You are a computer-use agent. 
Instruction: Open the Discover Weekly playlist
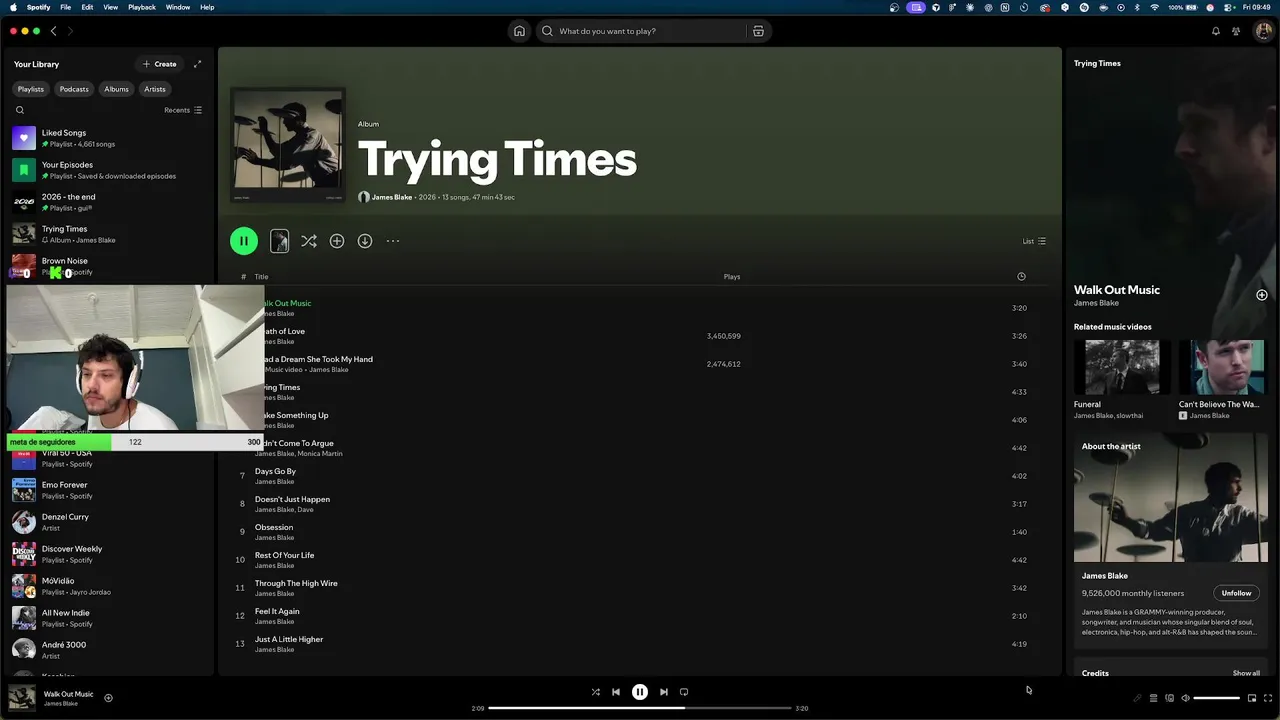(x=108, y=554)
